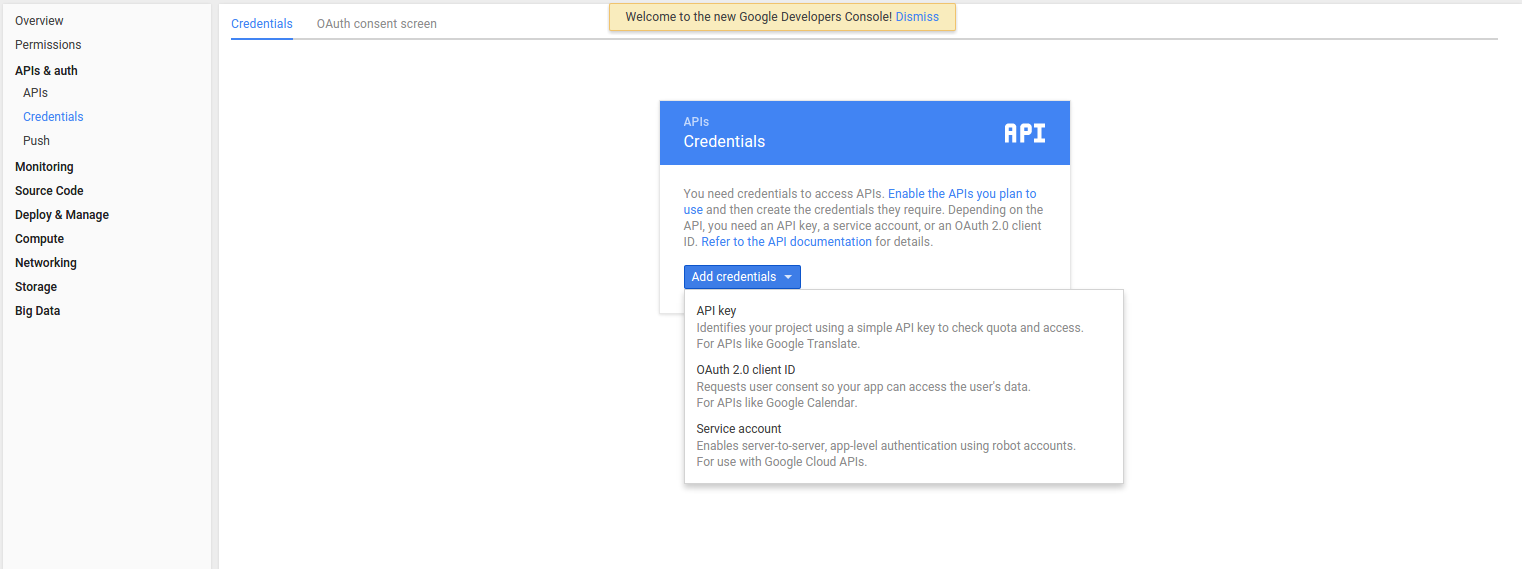Open Permissions in the left sidebar
Viewport: 1522px width, 569px height.
(48, 45)
